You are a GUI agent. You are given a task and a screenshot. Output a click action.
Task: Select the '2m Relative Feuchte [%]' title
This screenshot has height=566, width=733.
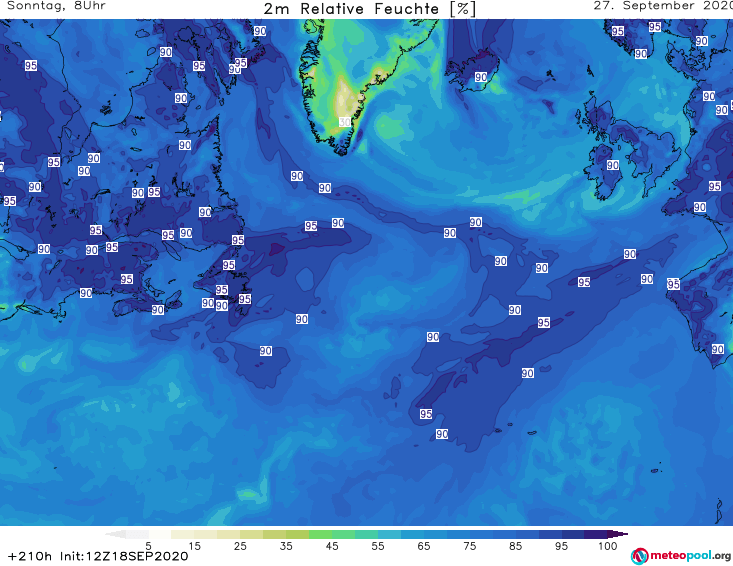pos(369,9)
